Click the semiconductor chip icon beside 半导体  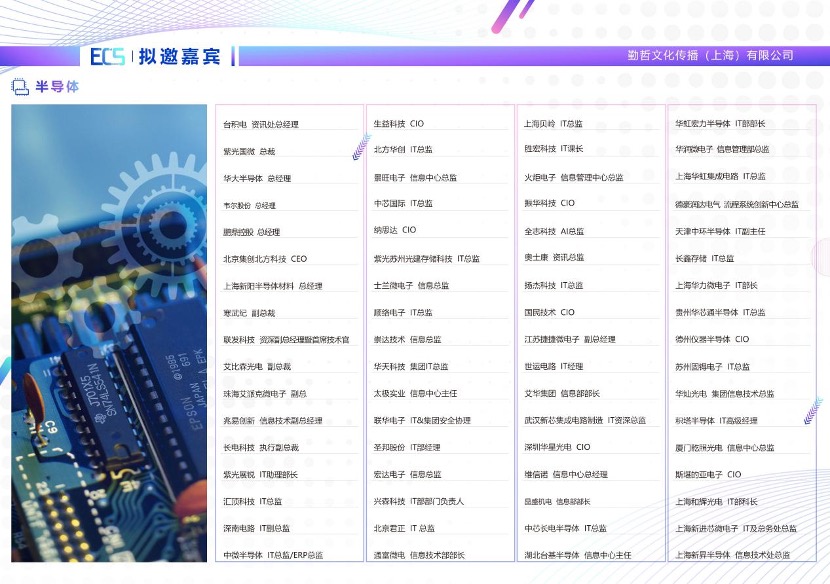pyautogui.click(x=20, y=87)
